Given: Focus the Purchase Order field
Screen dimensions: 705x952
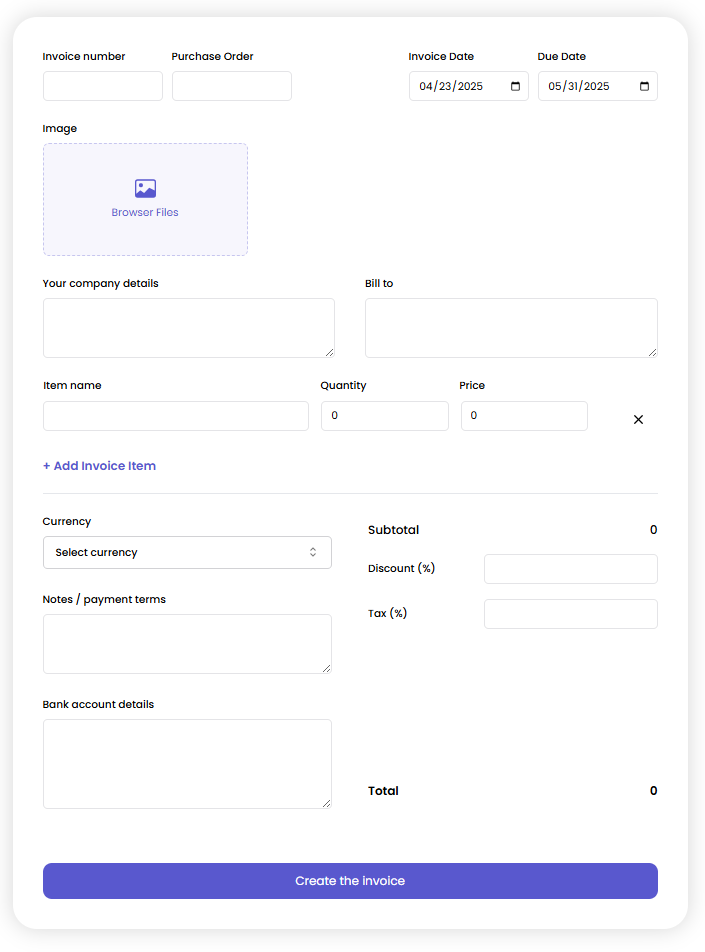Looking at the screenshot, I should pos(231,86).
